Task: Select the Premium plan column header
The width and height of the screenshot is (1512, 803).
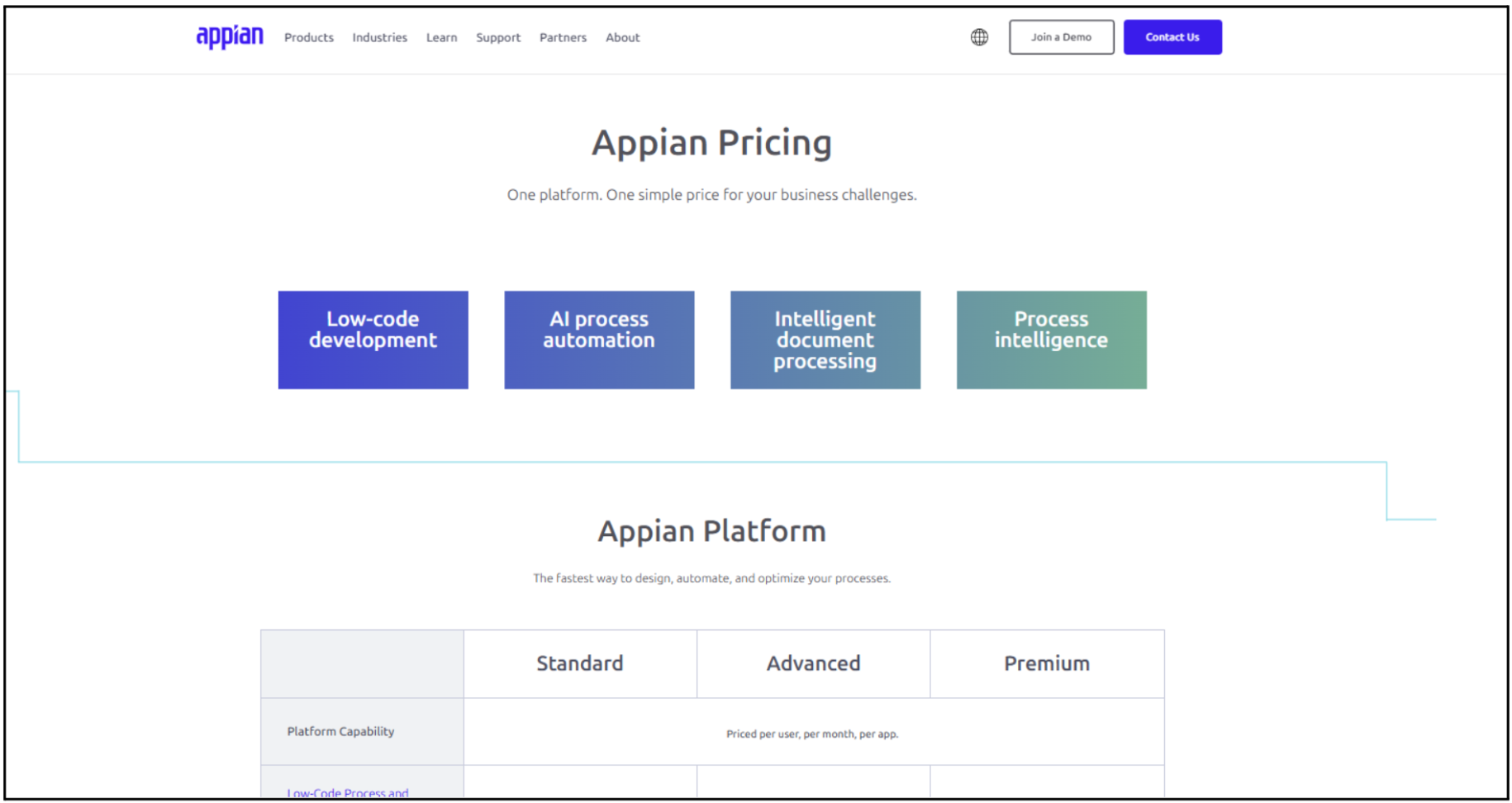Action: pyautogui.click(x=1047, y=663)
